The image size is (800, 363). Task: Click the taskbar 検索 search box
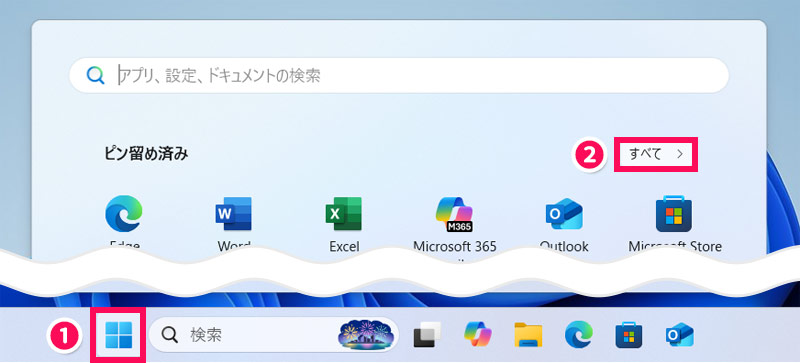(274, 335)
